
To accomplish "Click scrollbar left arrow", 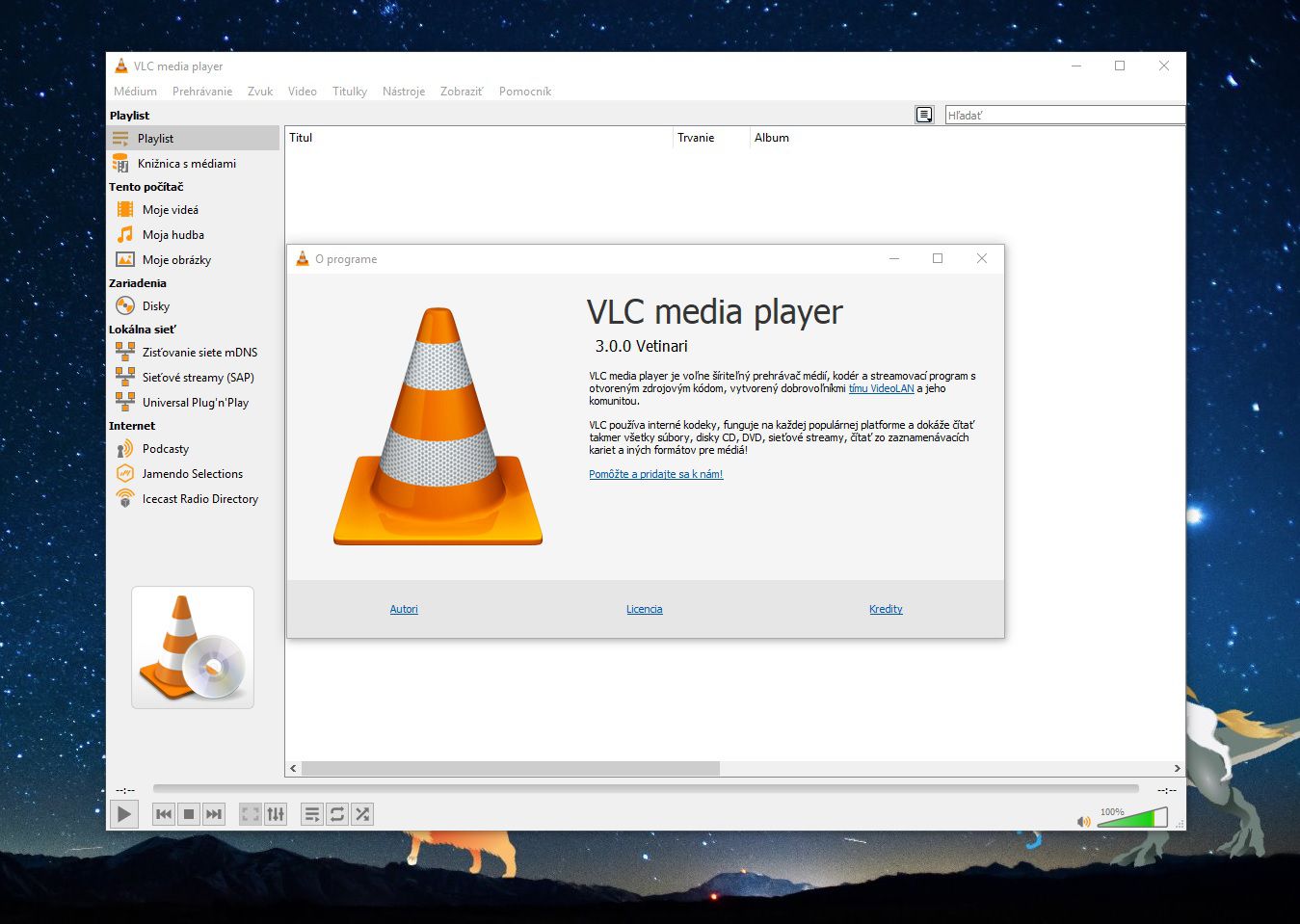I will 294,768.
